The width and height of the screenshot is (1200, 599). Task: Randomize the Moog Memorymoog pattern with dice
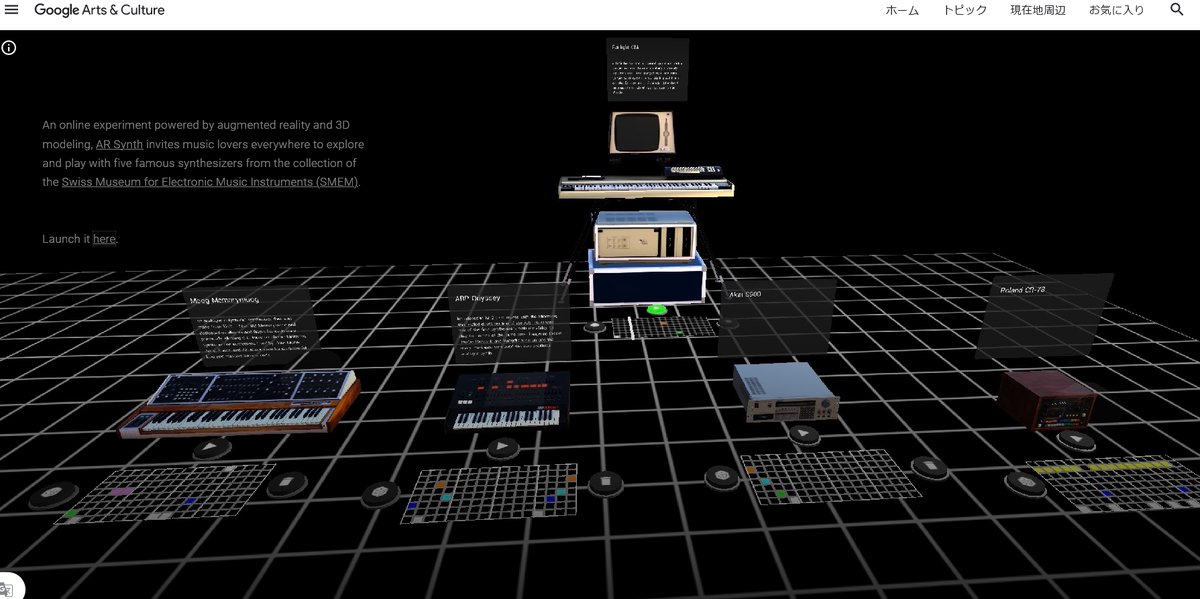[x=52, y=496]
